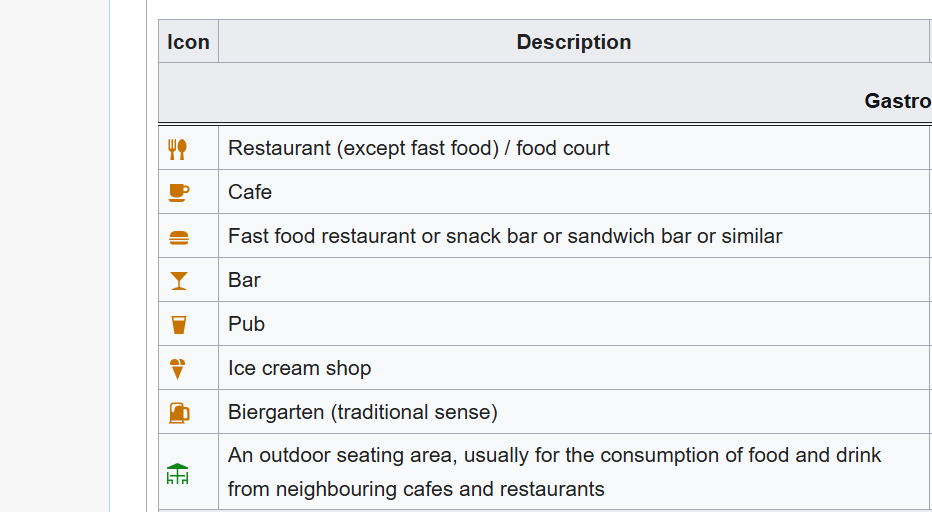Image resolution: width=932 pixels, height=512 pixels.
Task: Select the "Ice cream shop" description
Action: point(299,368)
